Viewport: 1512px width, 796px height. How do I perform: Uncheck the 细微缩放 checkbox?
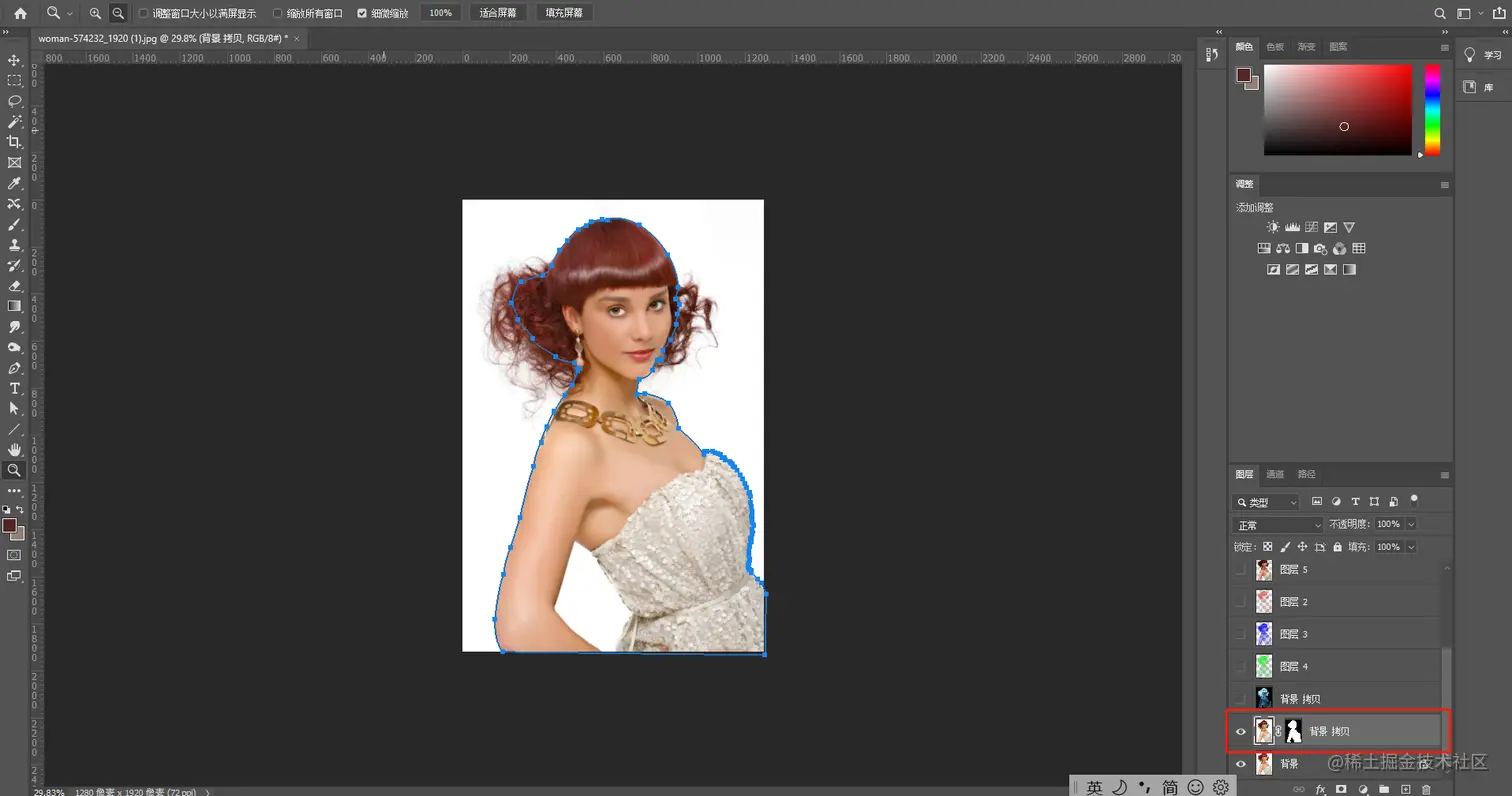[x=362, y=13]
